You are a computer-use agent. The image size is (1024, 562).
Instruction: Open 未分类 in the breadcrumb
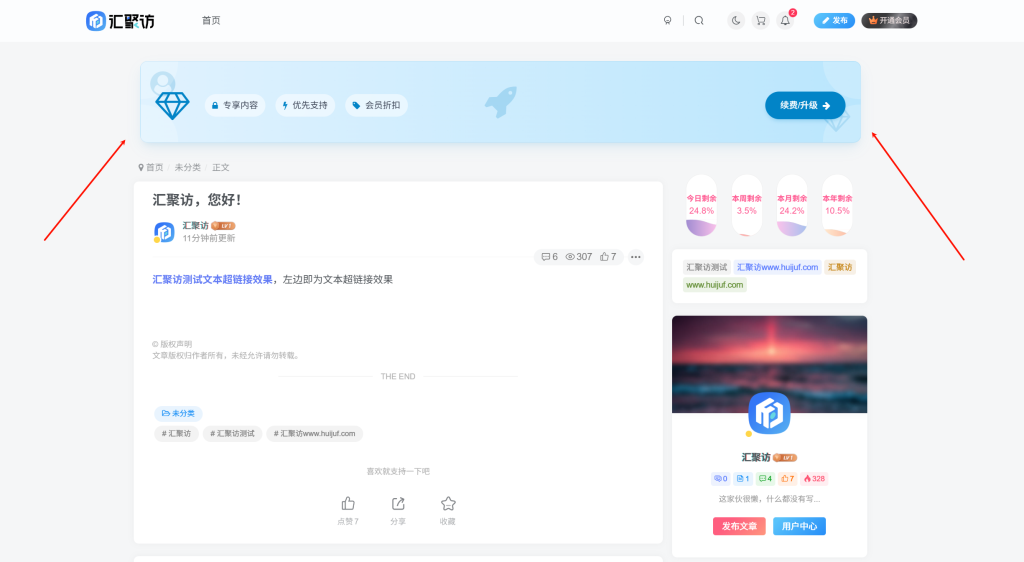pyautogui.click(x=187, y=168)
